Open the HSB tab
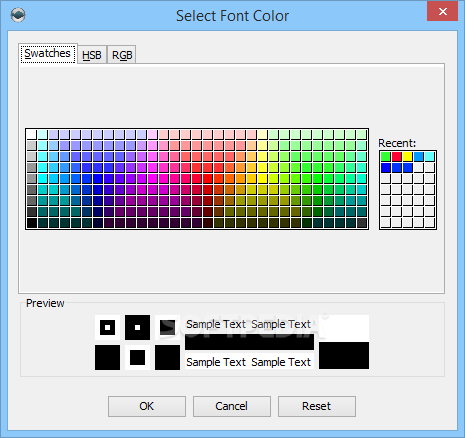465x438 pixels. (x=92, y=55)
